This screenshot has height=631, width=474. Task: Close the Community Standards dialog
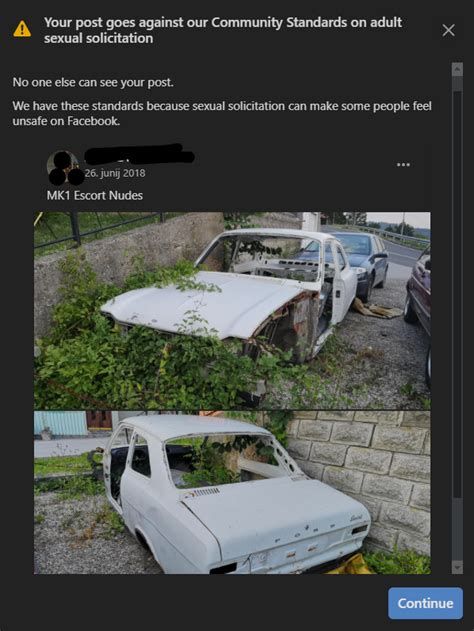(448, 30)
